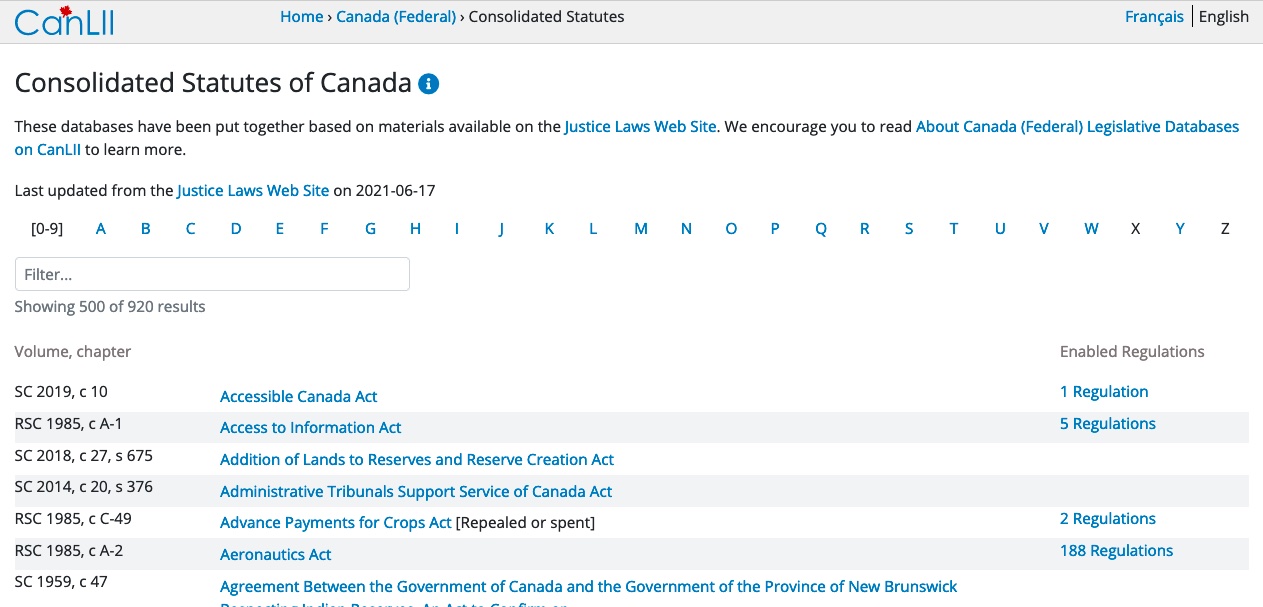Click the letter Z in index
Viewport: 1263px width, 607px height.
tap(1225, 229)
